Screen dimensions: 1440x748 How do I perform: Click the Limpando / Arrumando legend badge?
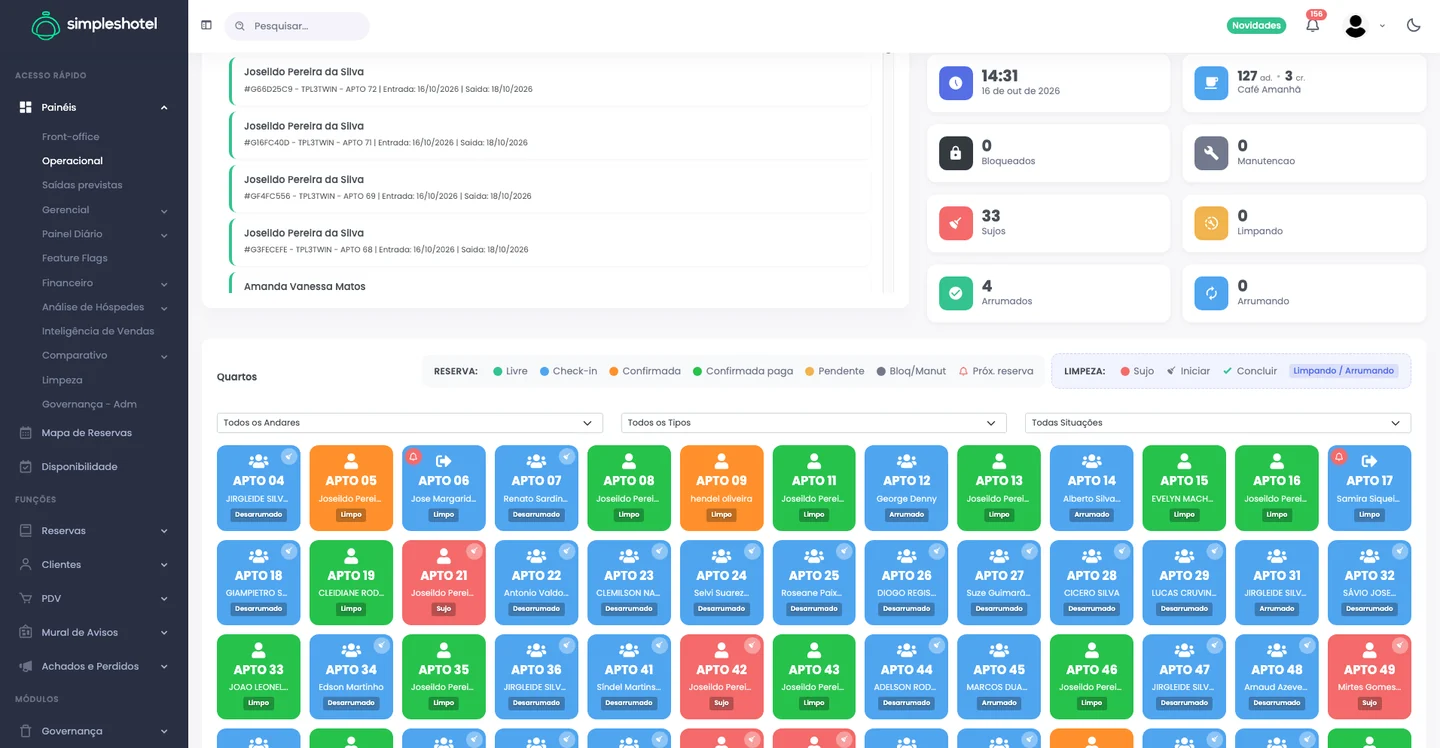pos(1343,371)
